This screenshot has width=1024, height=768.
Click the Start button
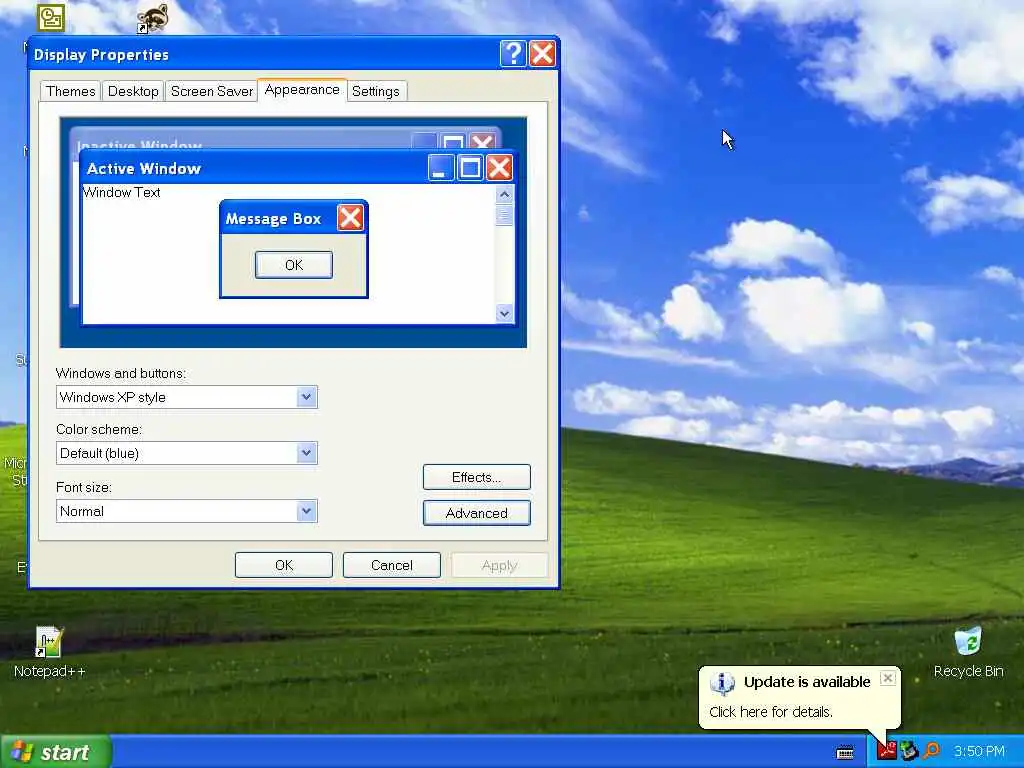point(56,752)
